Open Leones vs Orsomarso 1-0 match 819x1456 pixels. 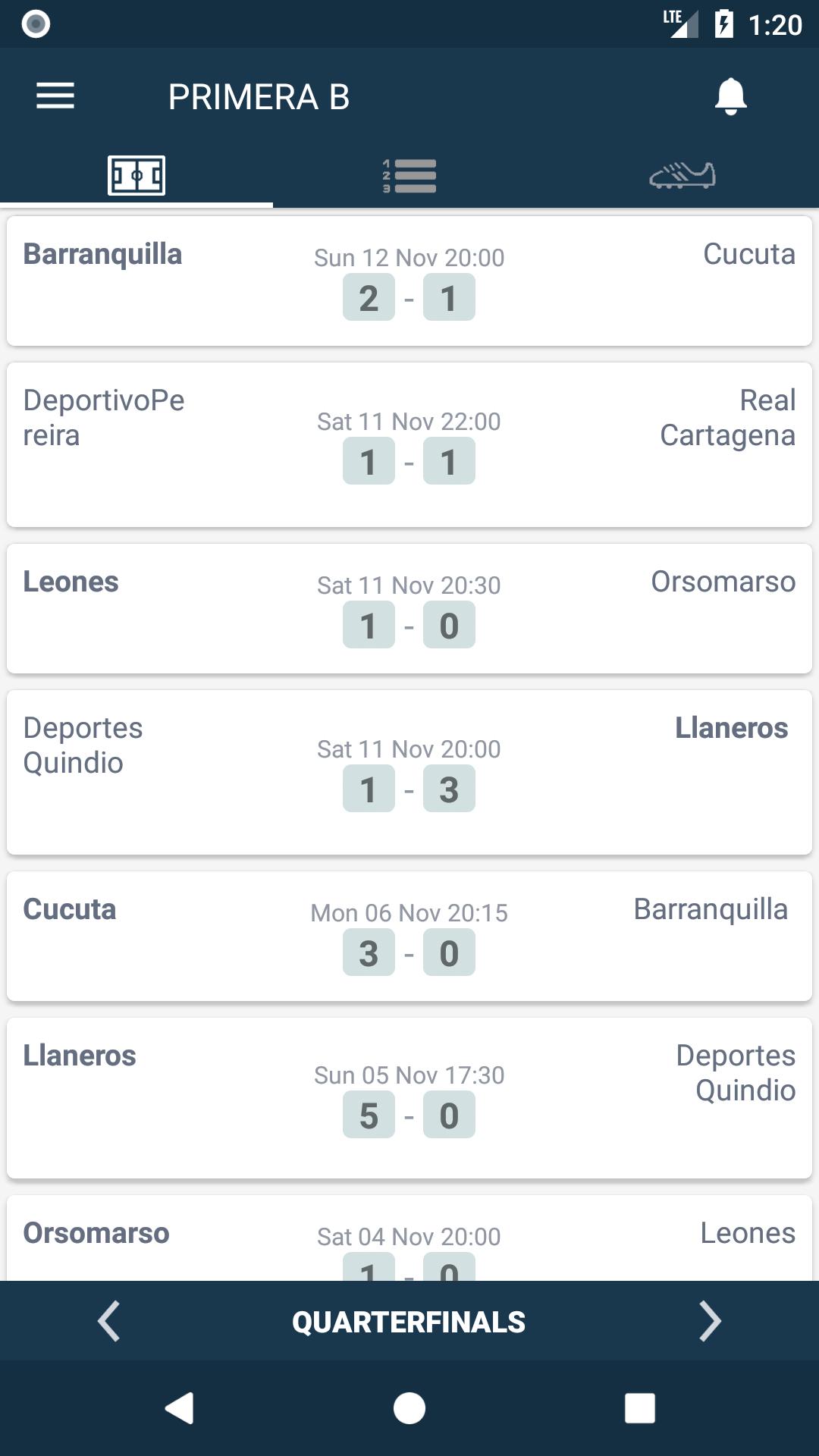coord(409,609)
